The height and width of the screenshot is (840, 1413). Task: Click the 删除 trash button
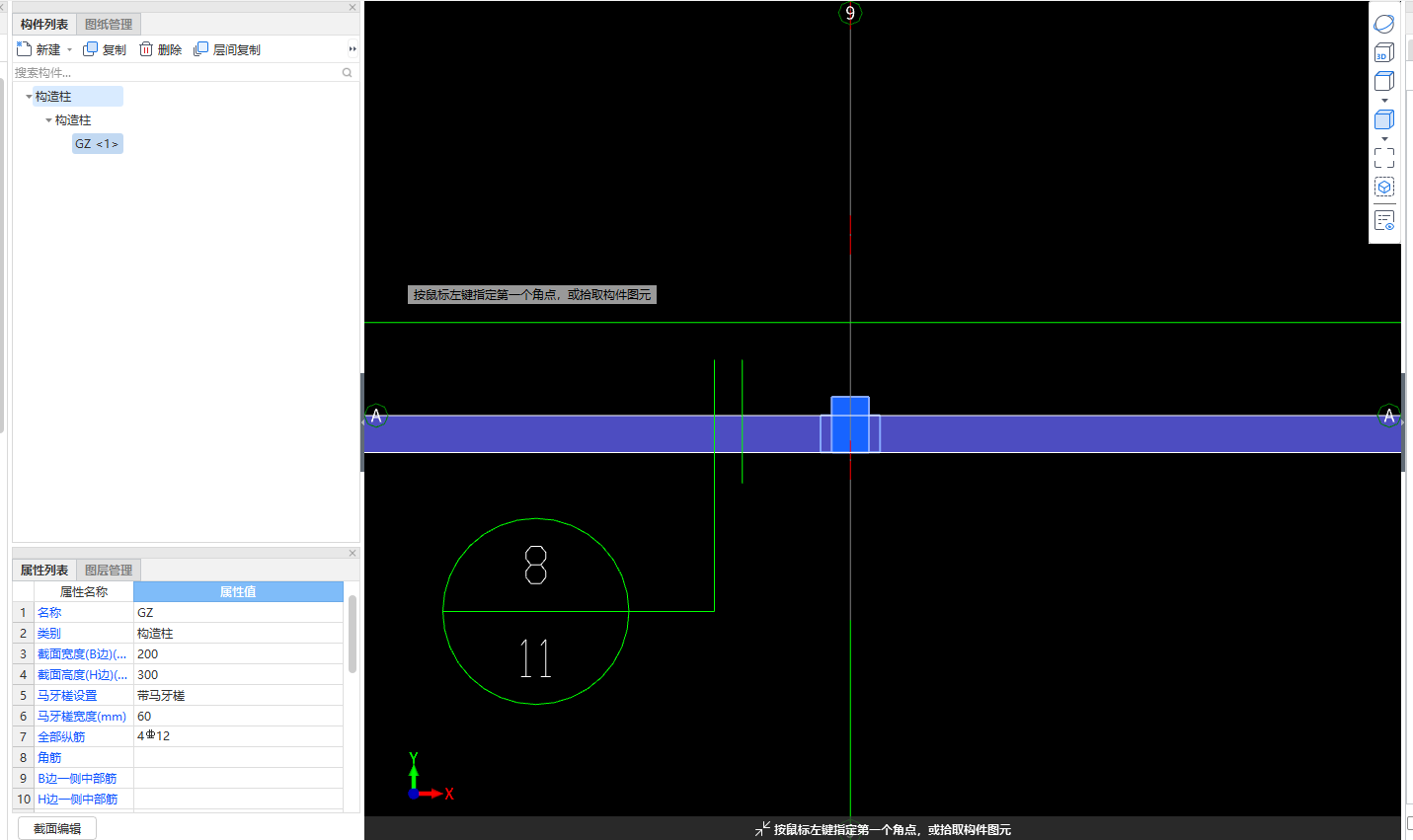point(161,49)
